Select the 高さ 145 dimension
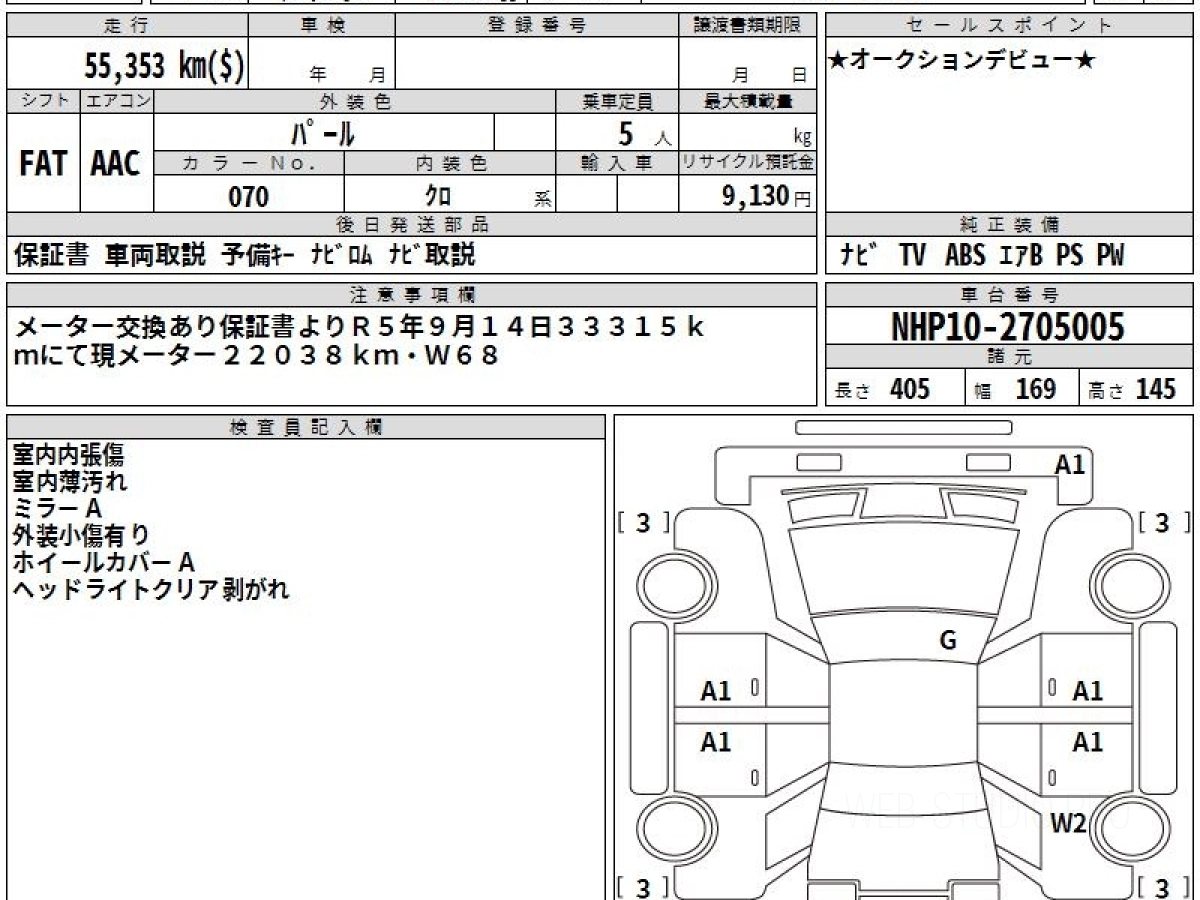 pyautogui.click(x=1133, y=389)
